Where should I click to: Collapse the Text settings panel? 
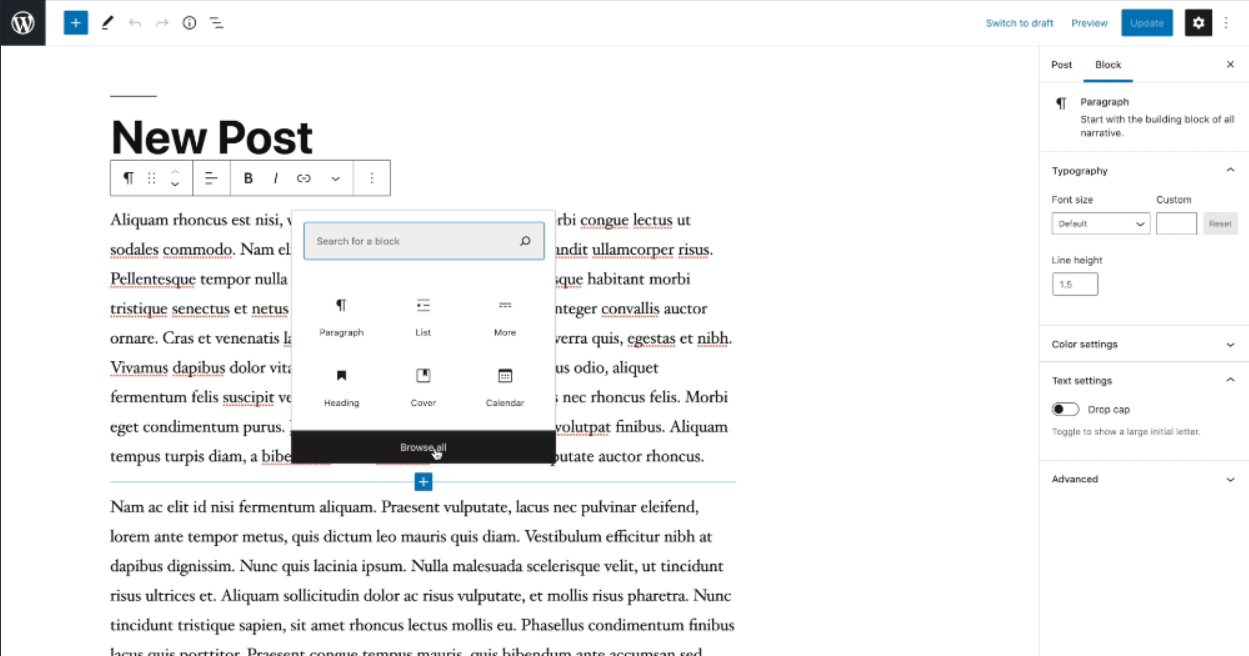(1144, 380)
